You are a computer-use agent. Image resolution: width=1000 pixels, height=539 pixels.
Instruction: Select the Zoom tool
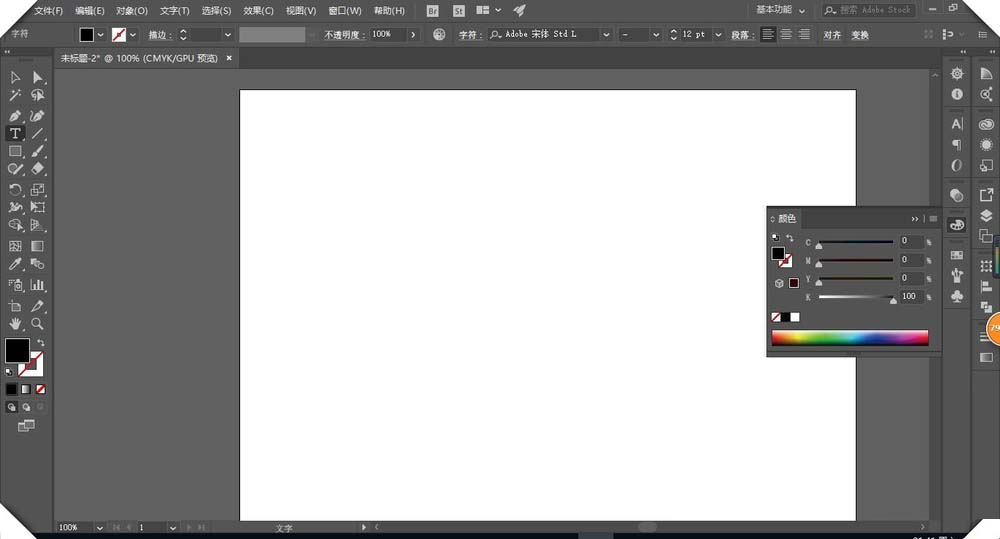click(x=38, y=324)
